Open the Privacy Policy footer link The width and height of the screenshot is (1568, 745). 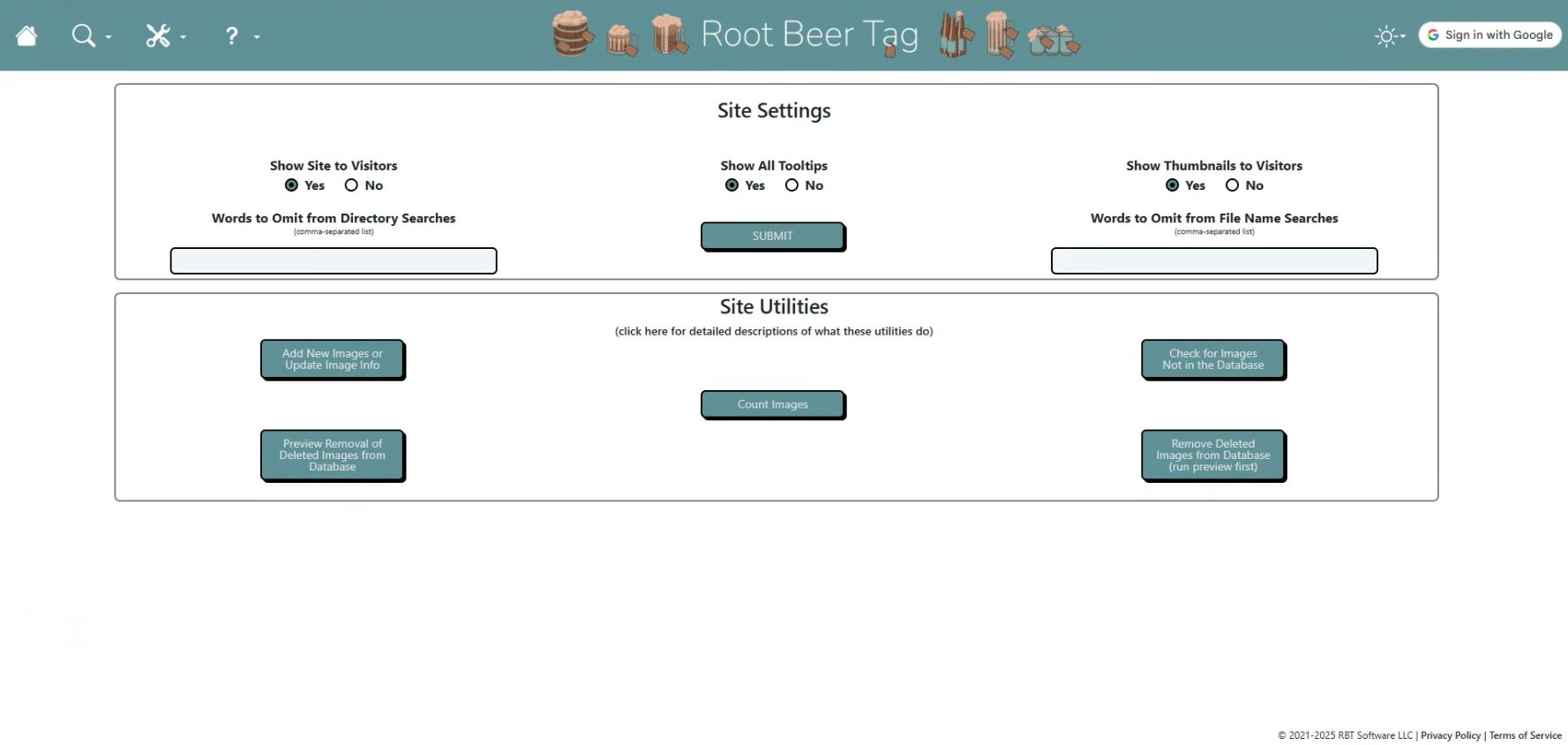pyautogui.click(x=1450, y=735)
